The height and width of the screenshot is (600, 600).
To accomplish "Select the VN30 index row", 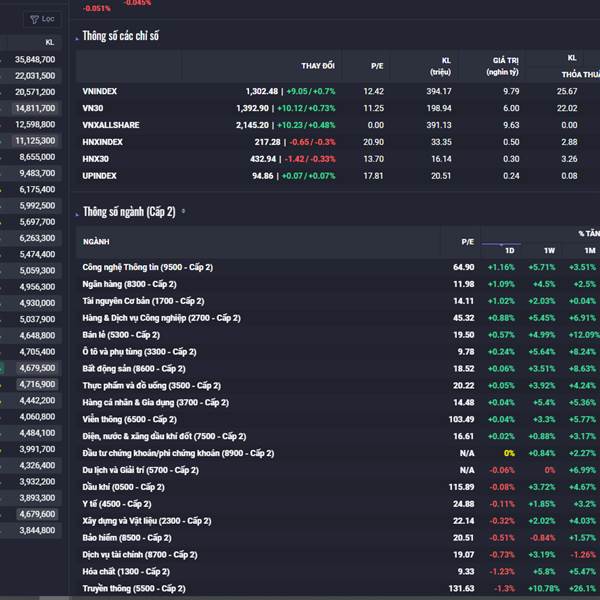I will point(338,108).
